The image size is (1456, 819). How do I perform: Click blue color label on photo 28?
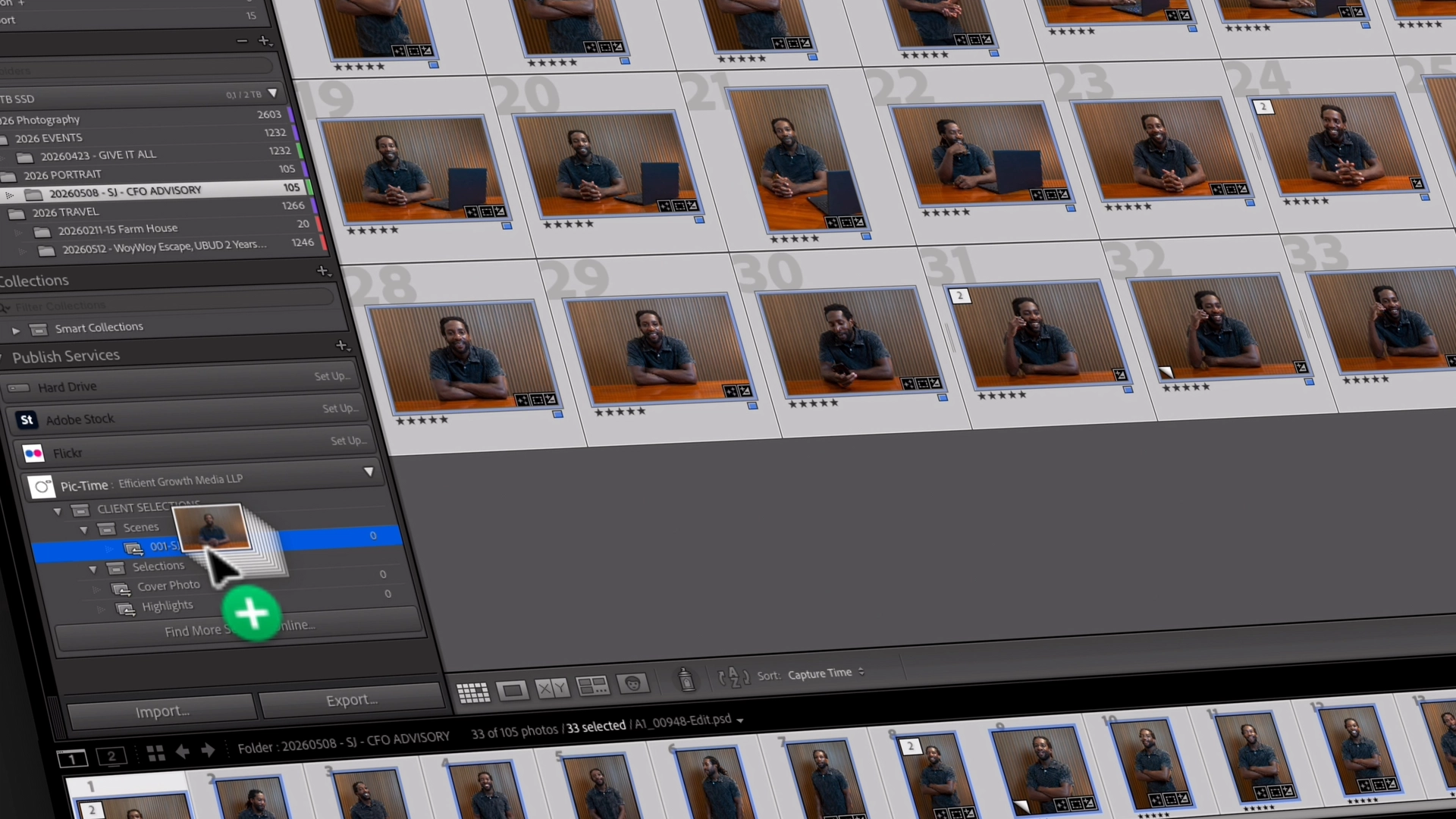click(x=557, y=415)
